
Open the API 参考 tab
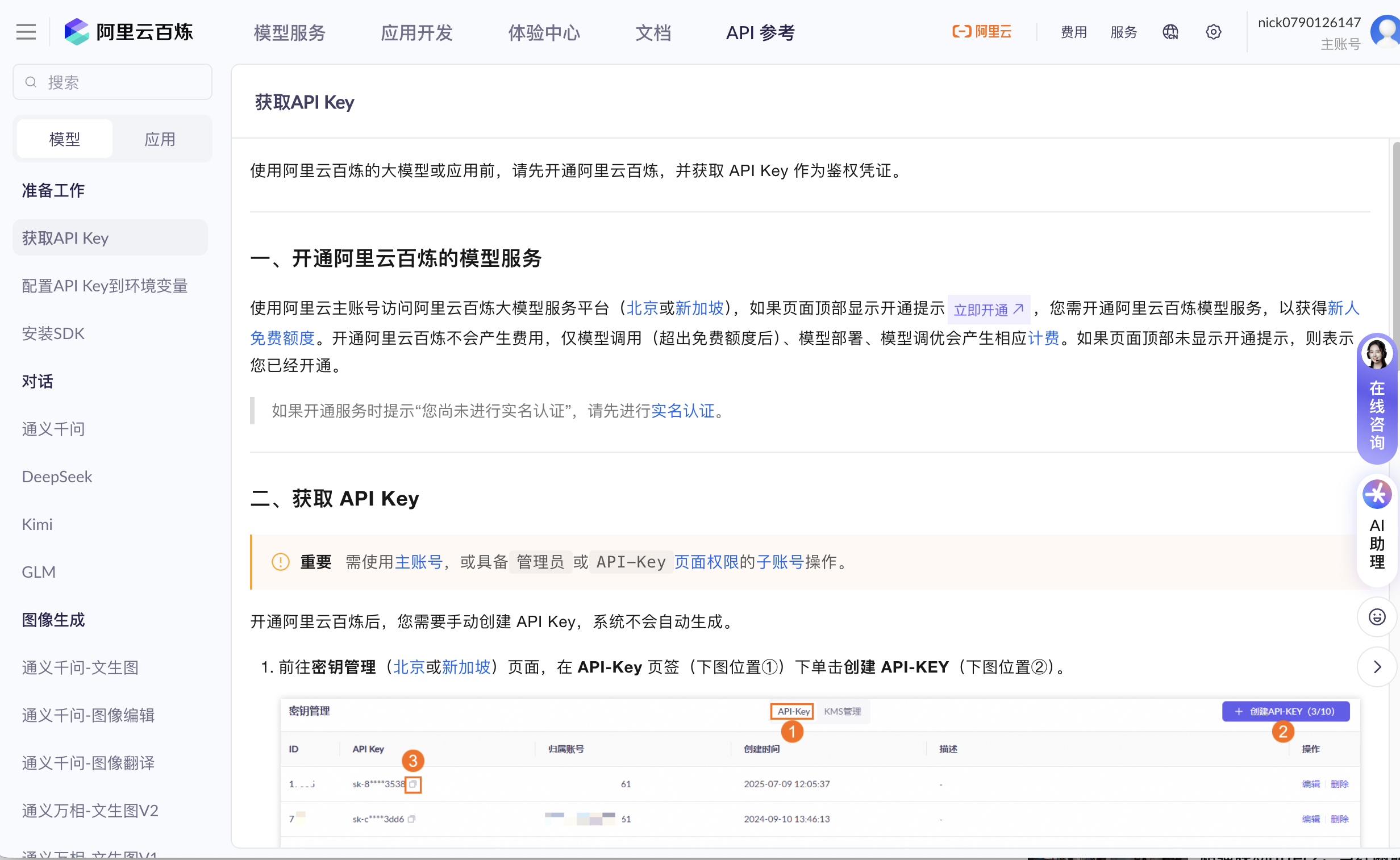point(760,32)
